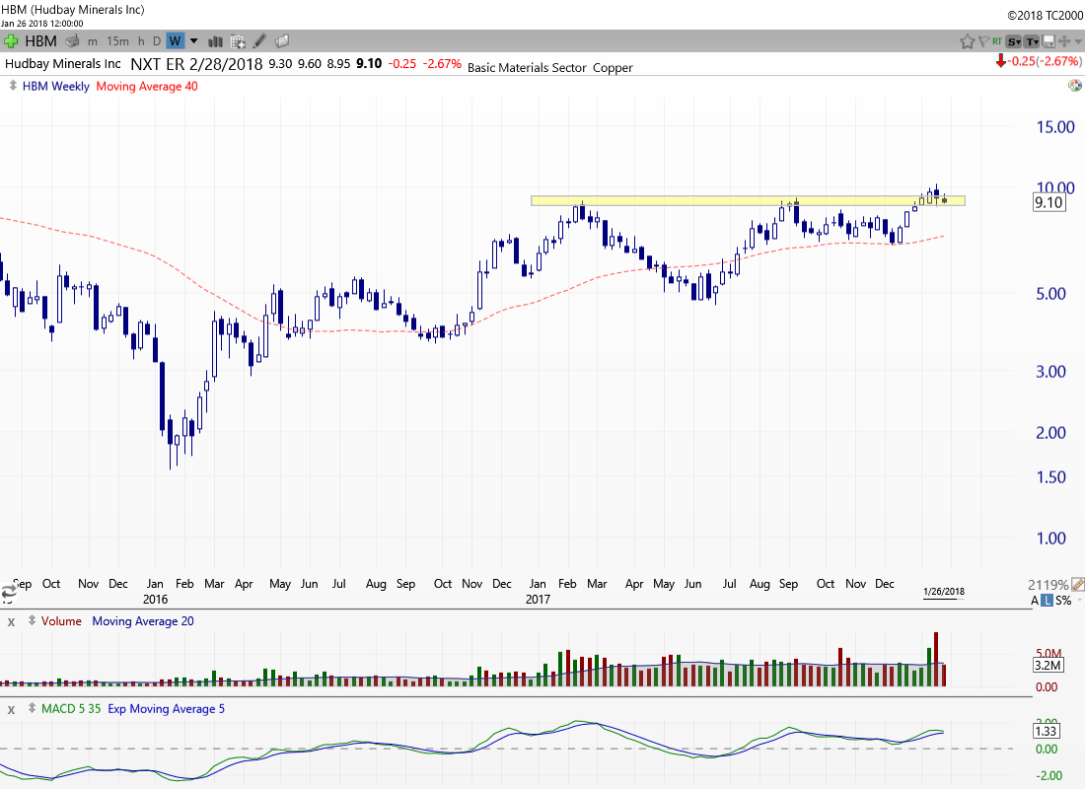This screenshot has width=1085, height=789.
Task: Select the hourly (h) timeframe
Action: (x=141, y=41)
